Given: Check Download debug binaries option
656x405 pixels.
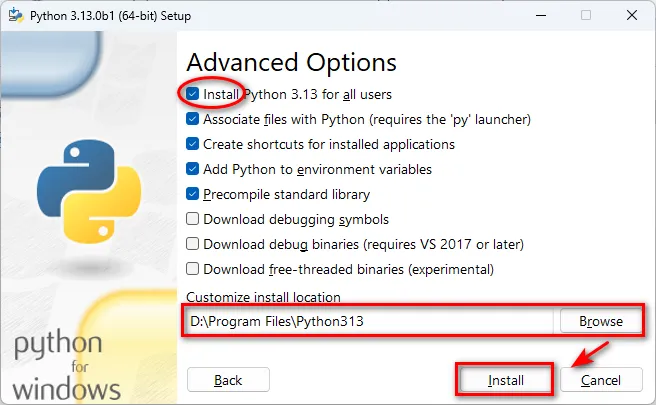Looking at the screenshot, I should (192, 244).
